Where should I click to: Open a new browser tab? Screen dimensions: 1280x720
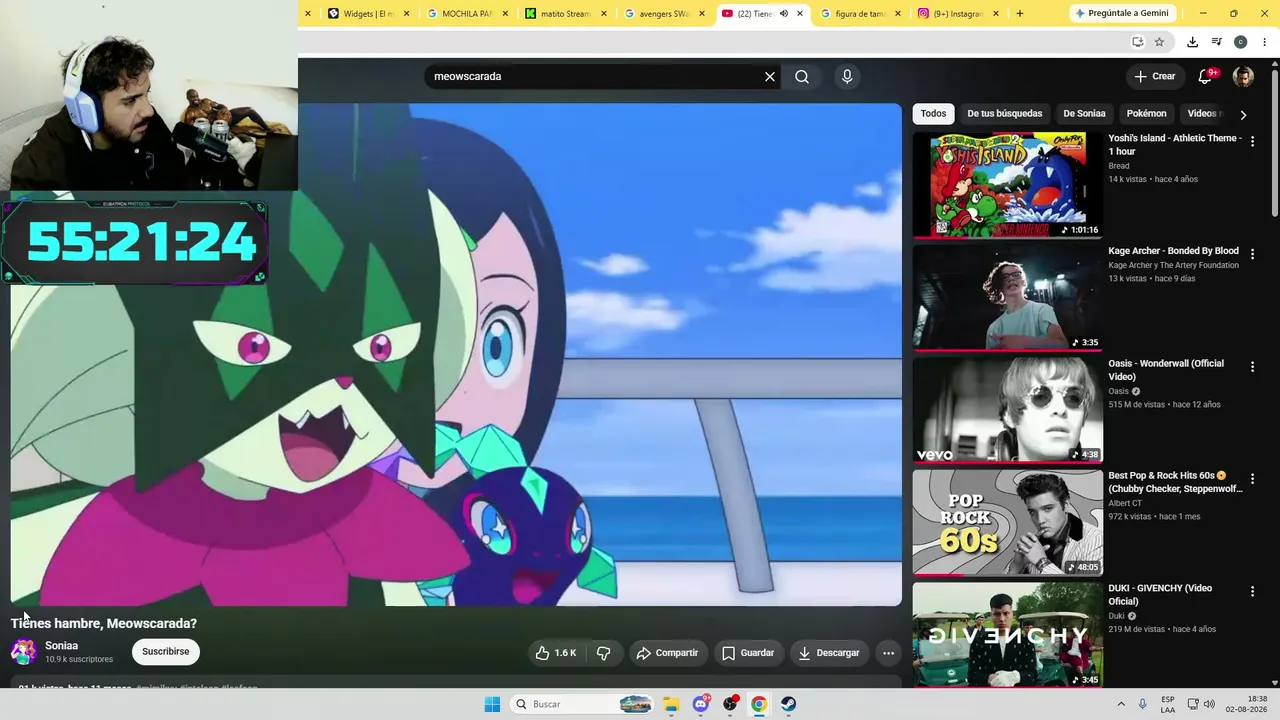pos(1019,14)
